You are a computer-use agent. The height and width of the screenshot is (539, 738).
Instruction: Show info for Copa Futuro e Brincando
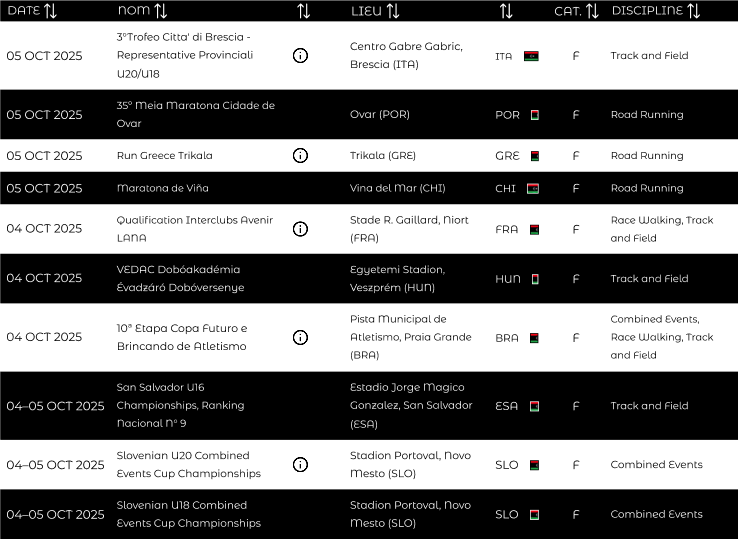coord(300,338)
